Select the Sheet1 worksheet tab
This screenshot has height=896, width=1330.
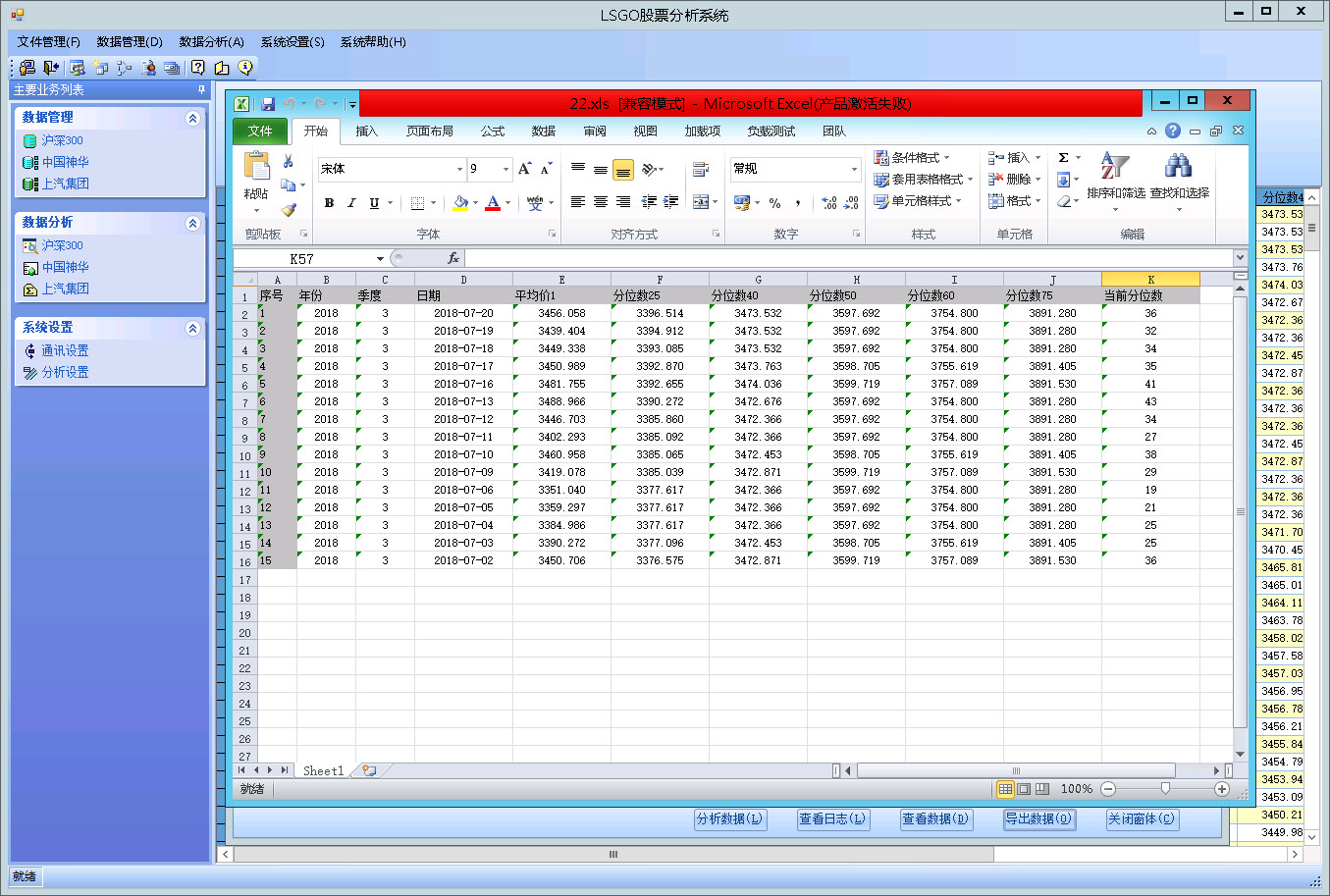coord(323,770)
